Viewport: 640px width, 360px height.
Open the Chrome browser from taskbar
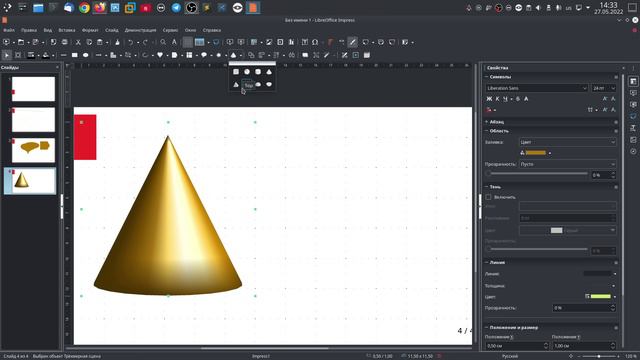tap(84, 7)
